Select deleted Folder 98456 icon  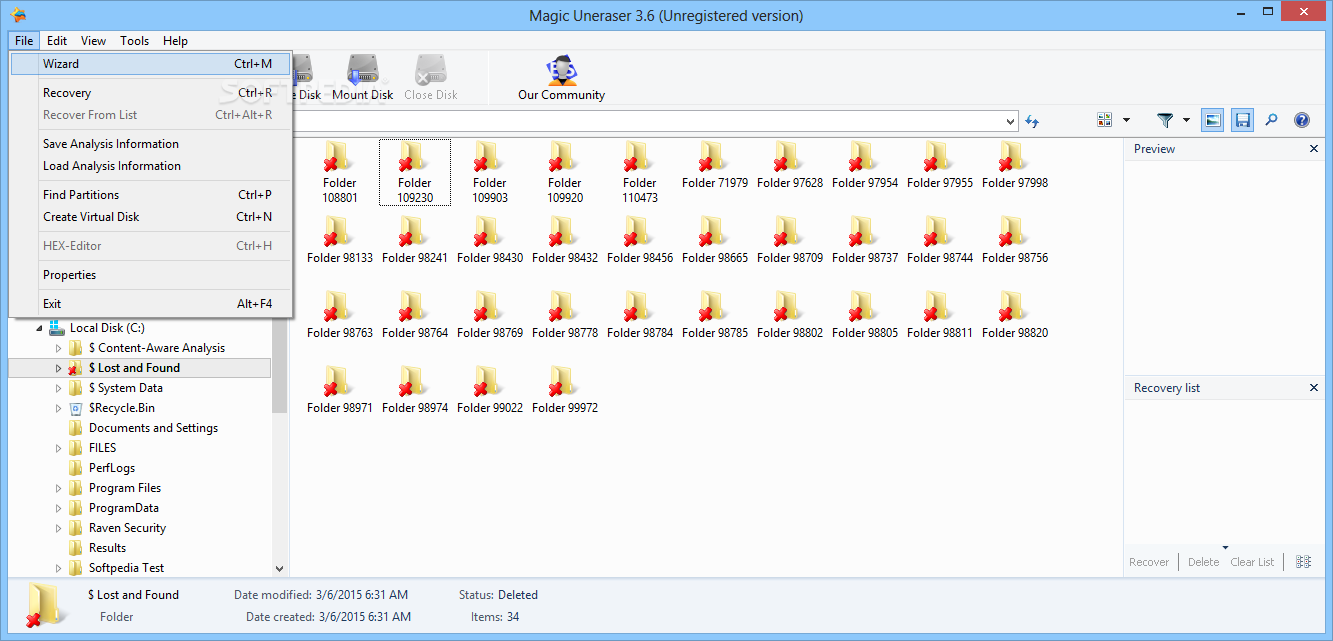tap(637, 233)
